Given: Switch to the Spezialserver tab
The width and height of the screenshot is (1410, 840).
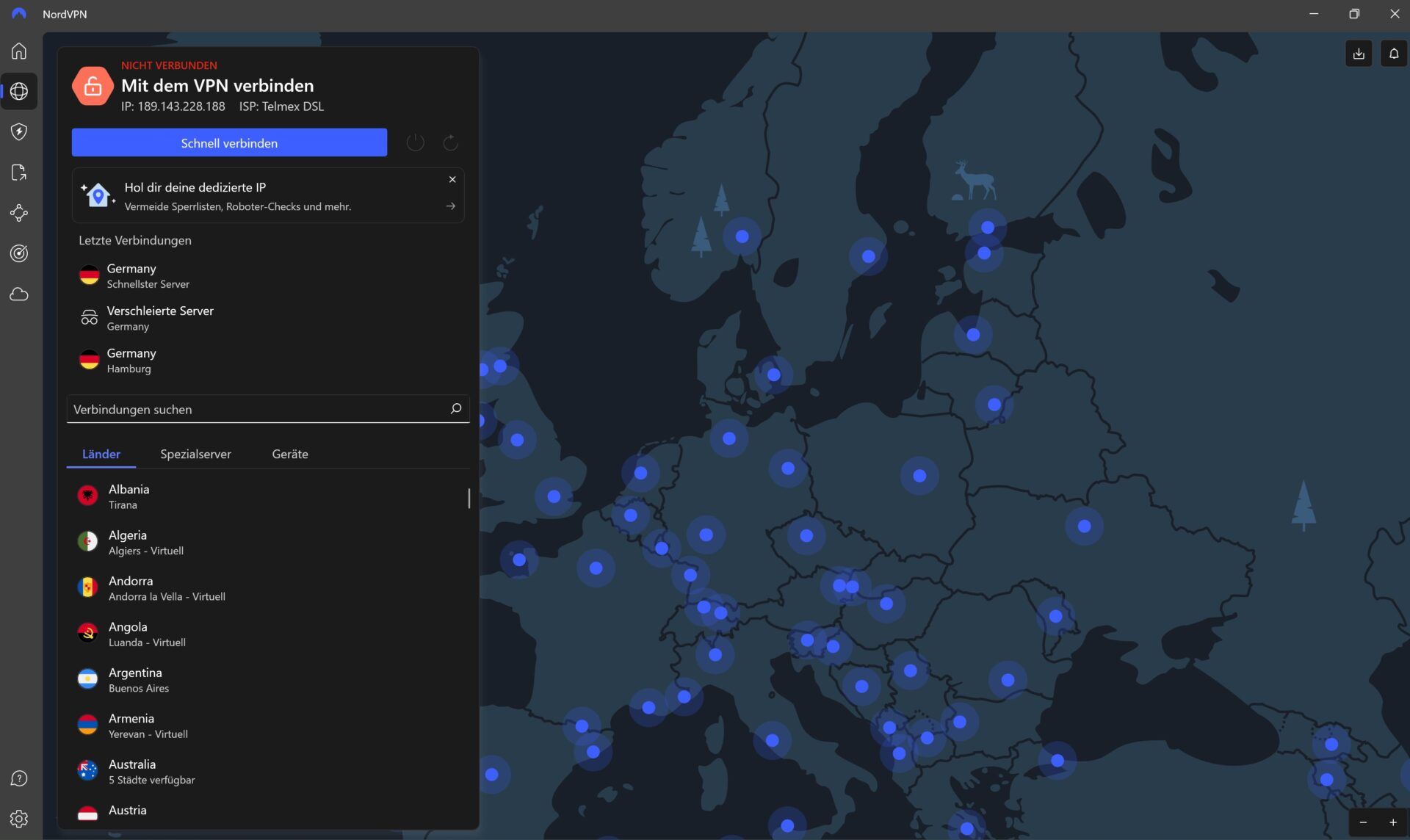Looking at the screenshot, I should (195, 454).
